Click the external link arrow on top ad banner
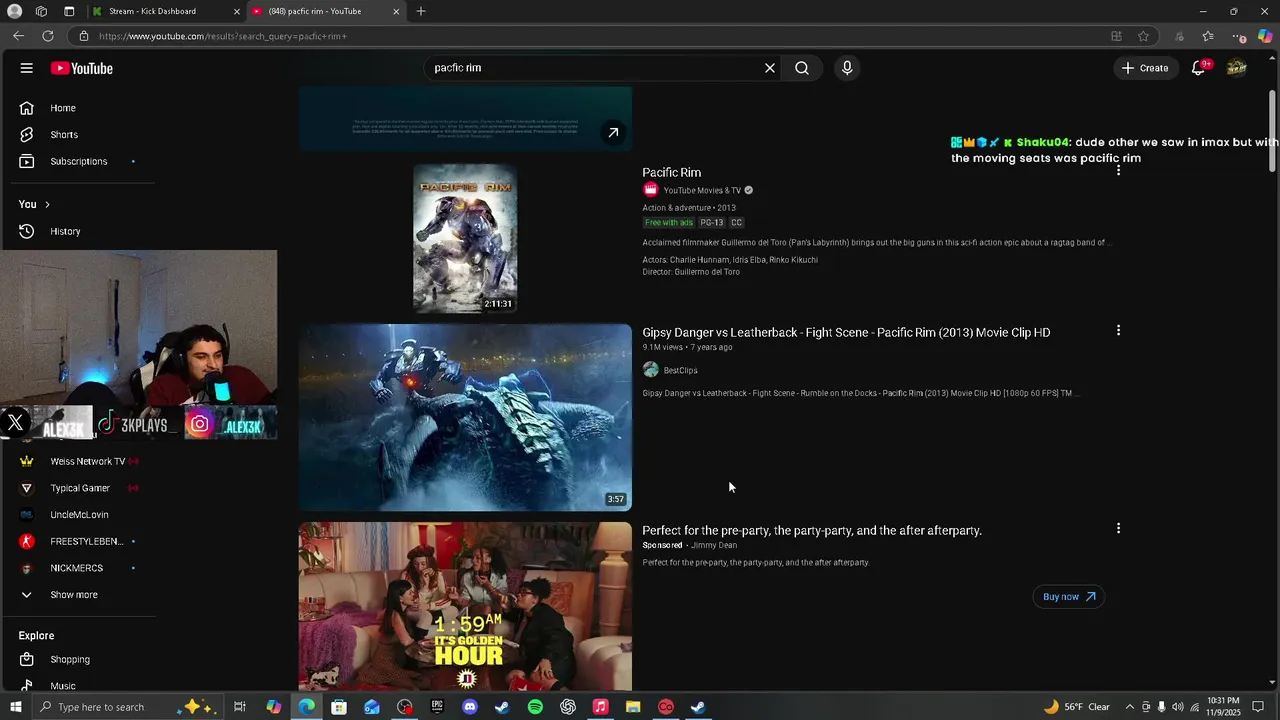Screen dimensions: 1280x720 click(613, 133)
